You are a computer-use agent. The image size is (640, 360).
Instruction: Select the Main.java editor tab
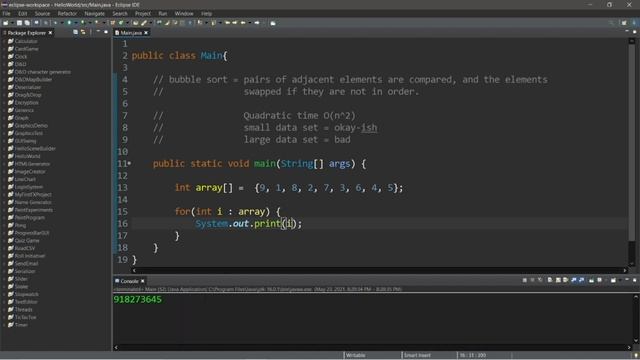(131, 33)
